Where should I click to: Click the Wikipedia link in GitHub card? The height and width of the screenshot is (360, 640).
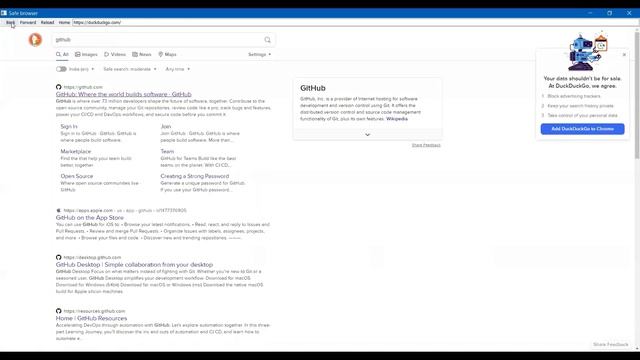(397, 119)
